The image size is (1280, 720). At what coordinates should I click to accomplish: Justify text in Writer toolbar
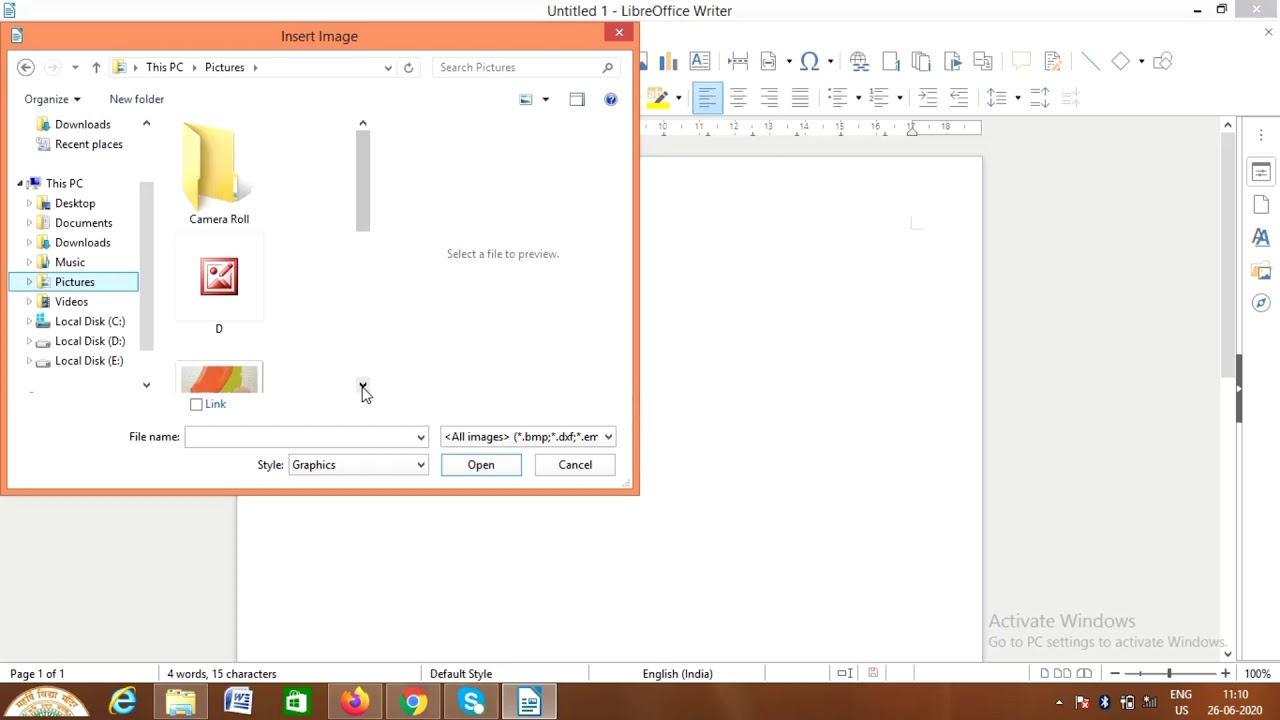800,97
